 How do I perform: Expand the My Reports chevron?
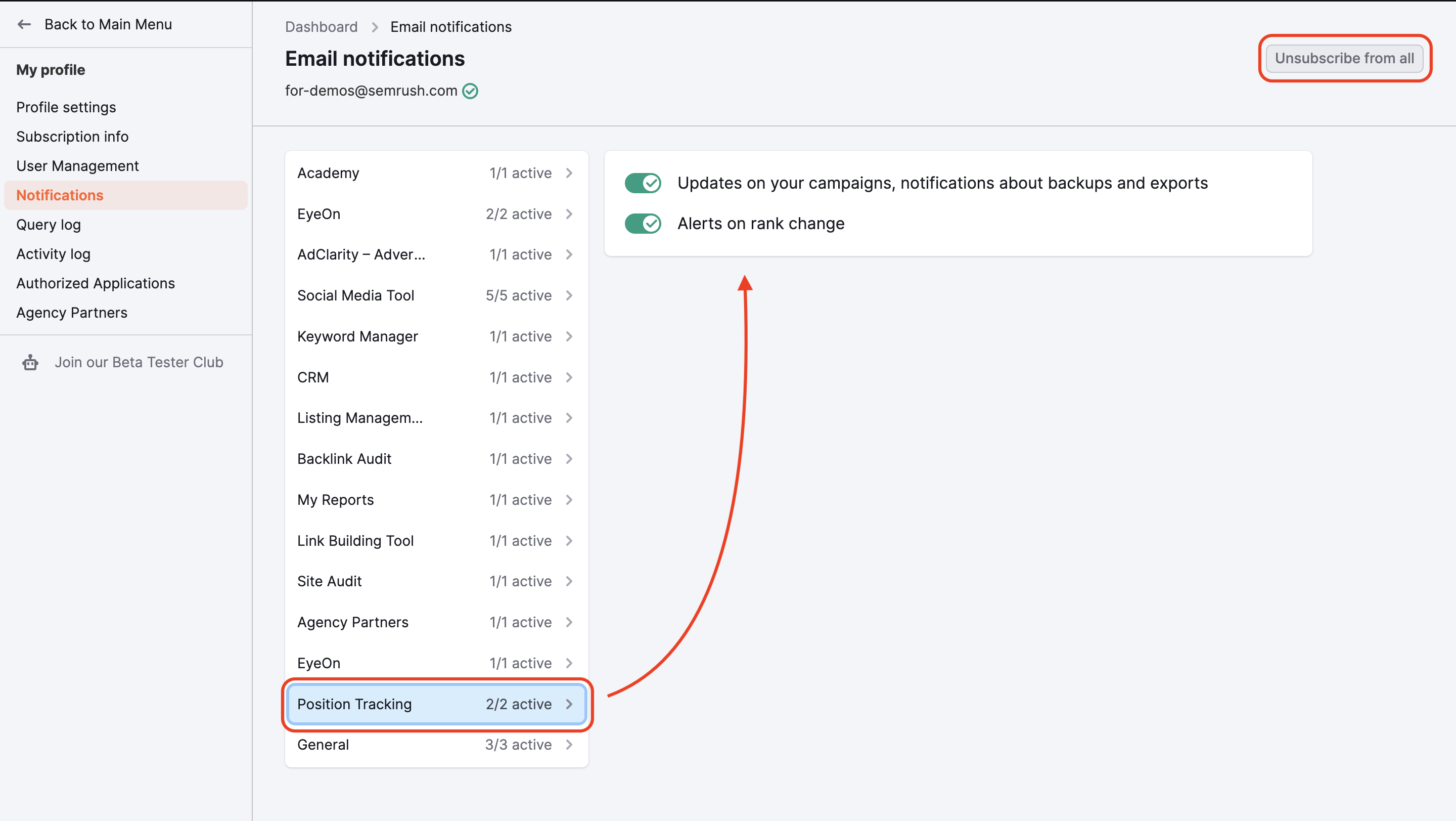[569, 500]
